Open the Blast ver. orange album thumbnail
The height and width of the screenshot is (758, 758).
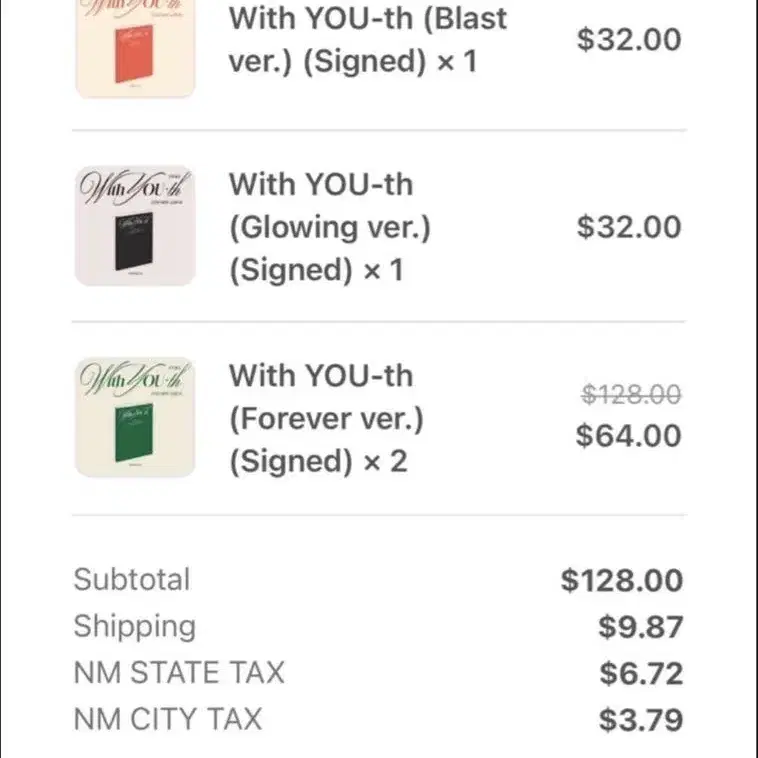[135, 47]
